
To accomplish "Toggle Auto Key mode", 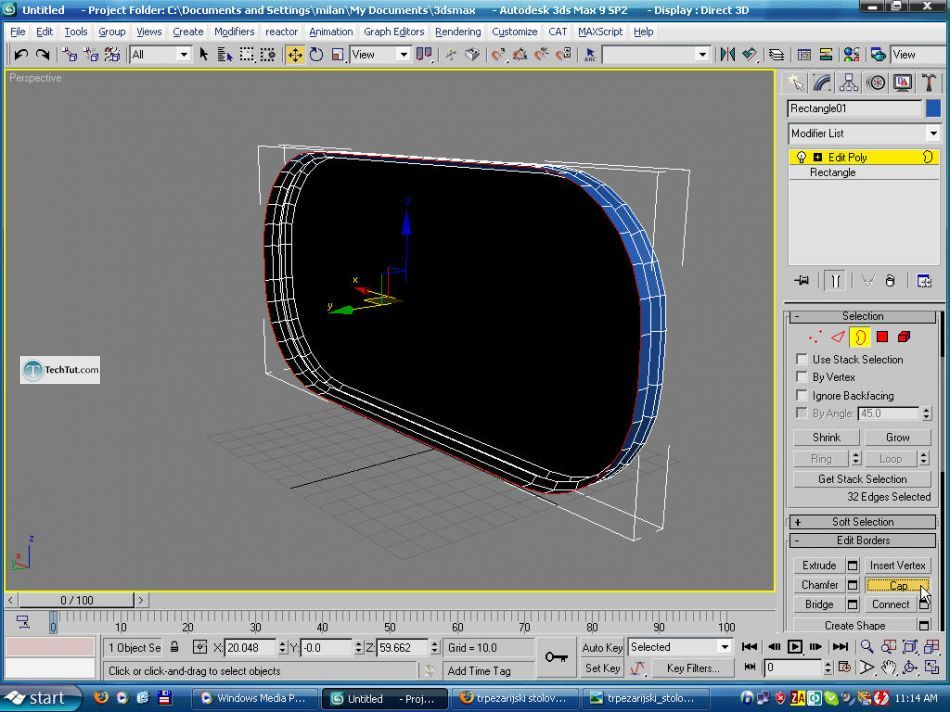I will tap(602, 647).
